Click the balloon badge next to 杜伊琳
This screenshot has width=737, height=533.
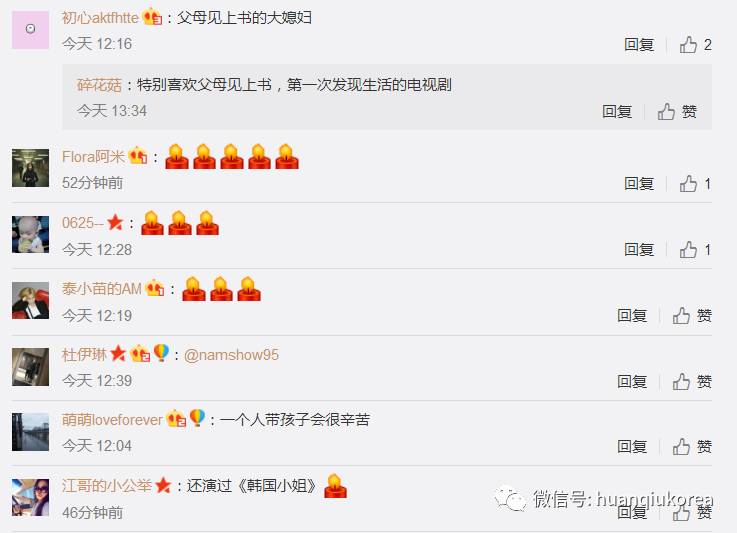coord(161,353)
